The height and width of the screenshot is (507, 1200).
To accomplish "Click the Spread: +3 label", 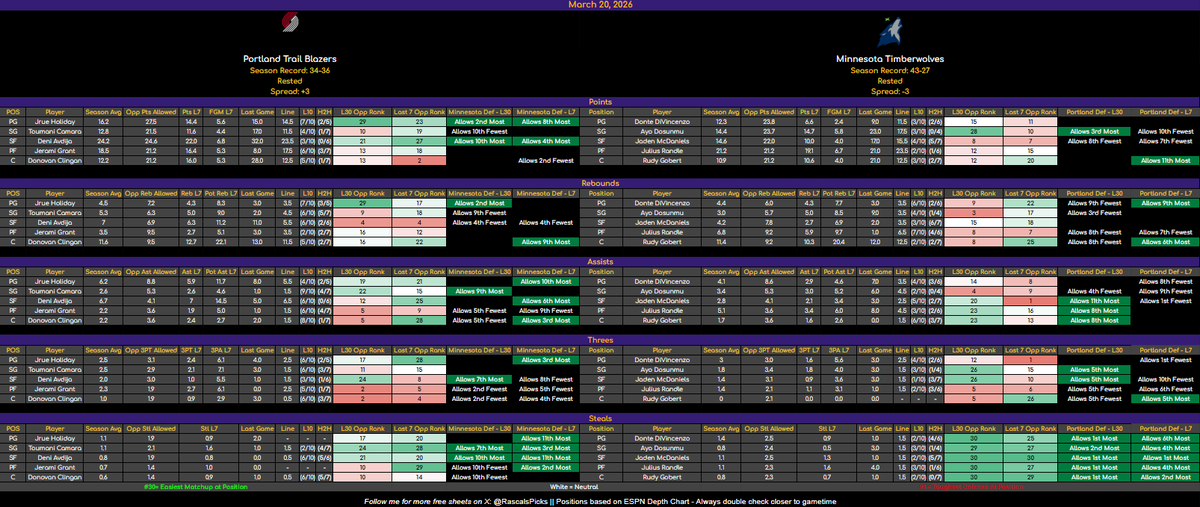I will tap(288, 90).
